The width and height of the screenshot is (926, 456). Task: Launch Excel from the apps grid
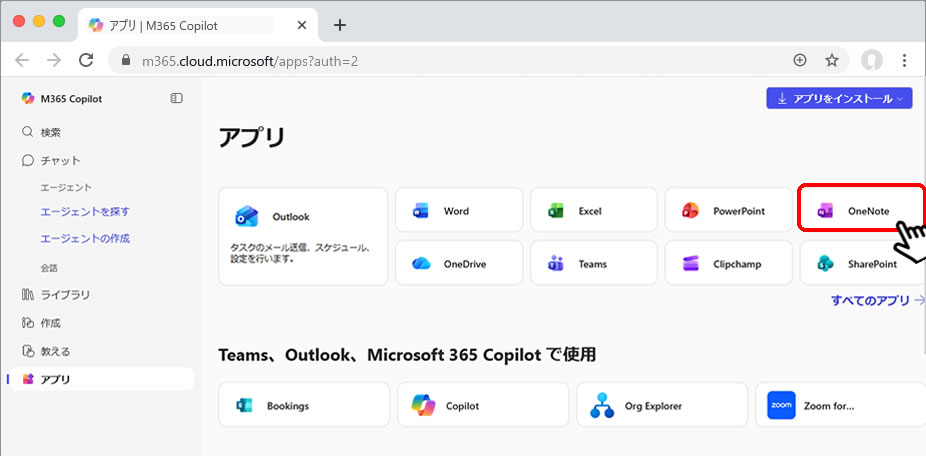593,211
